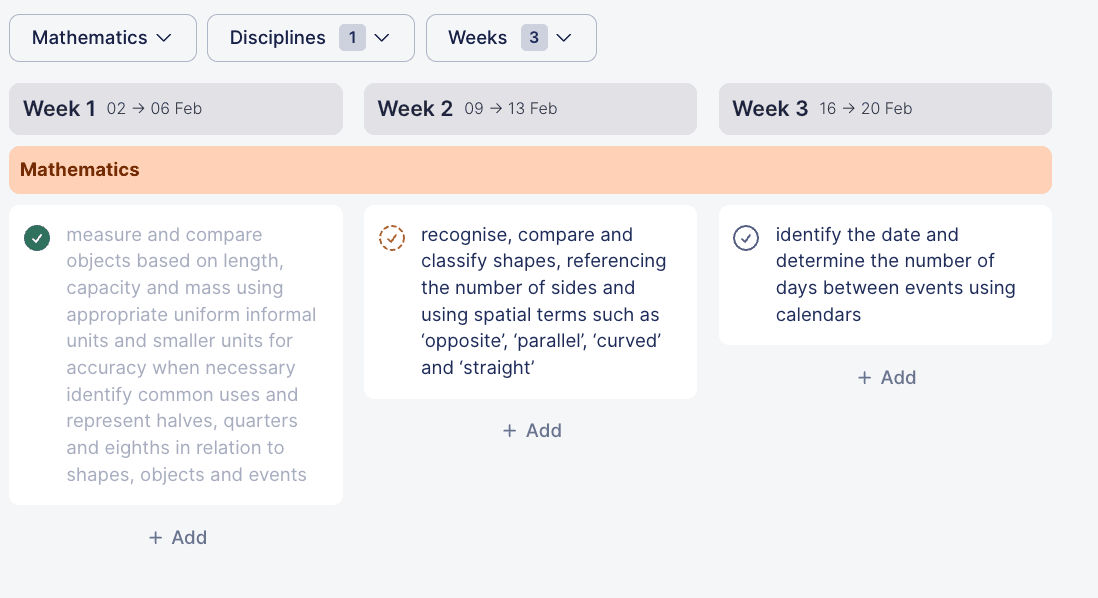The width and height of the screenshot is (1098, 598).
Task: Click the Disciplines count badge
Action: point(352,38)
